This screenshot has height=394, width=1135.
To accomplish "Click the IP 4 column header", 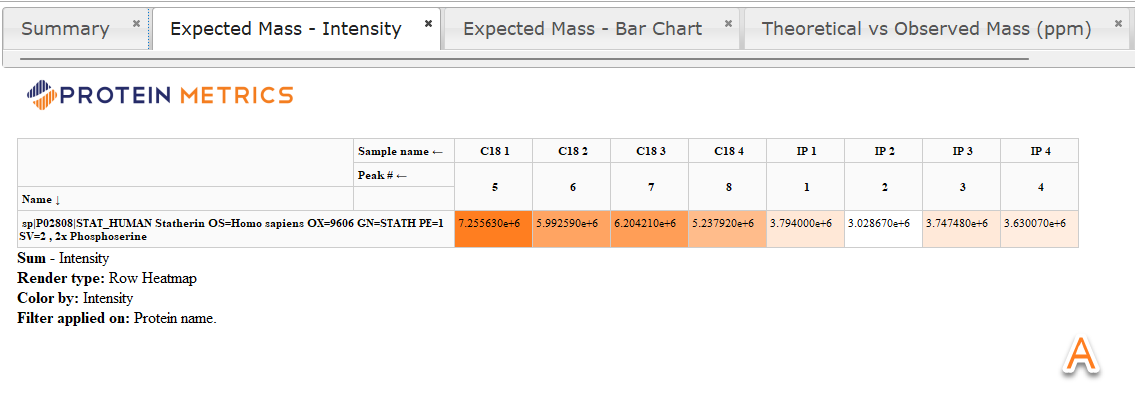I will click(1039, 151).
